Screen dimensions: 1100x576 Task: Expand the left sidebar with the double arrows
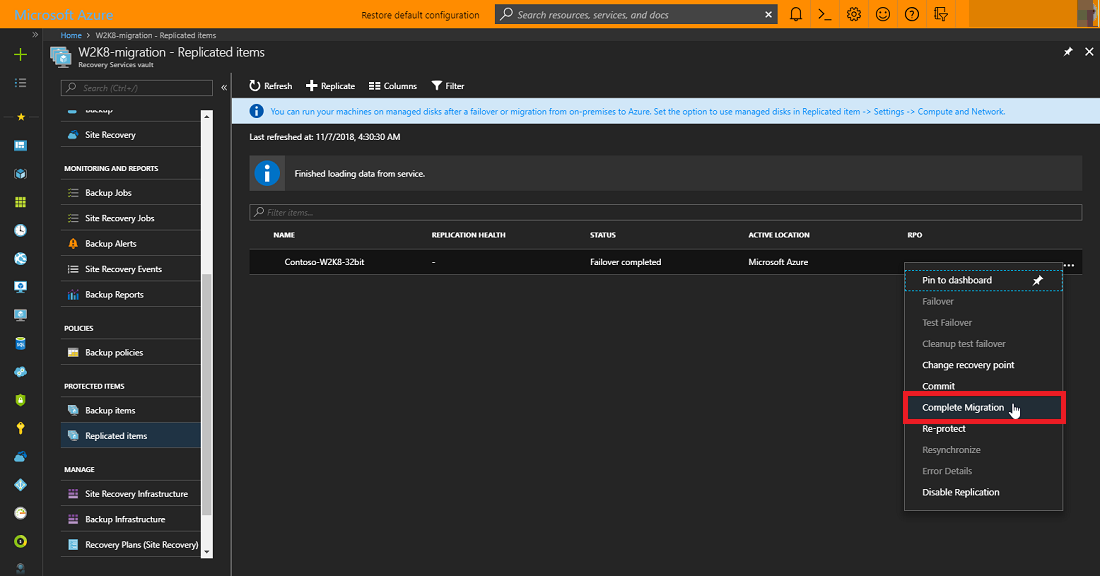[x=33, y=33]
